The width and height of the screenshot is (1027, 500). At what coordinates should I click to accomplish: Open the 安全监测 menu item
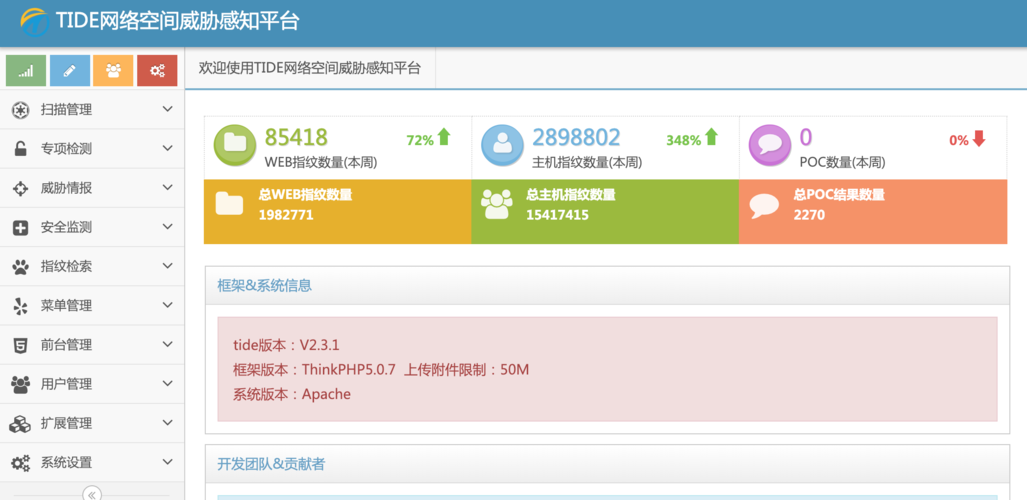coord(92,227)
